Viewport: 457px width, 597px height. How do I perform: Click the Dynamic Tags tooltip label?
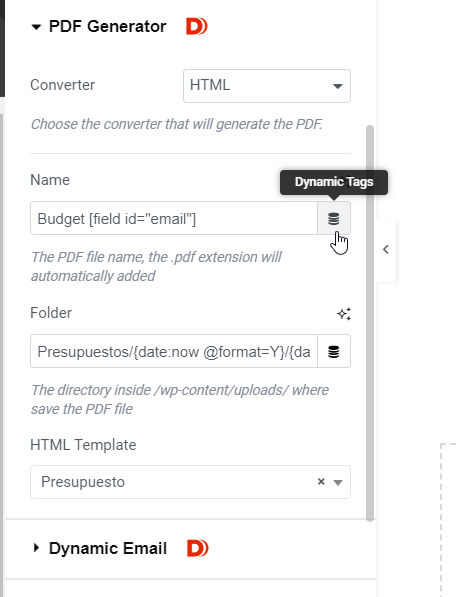coord(334,182)
